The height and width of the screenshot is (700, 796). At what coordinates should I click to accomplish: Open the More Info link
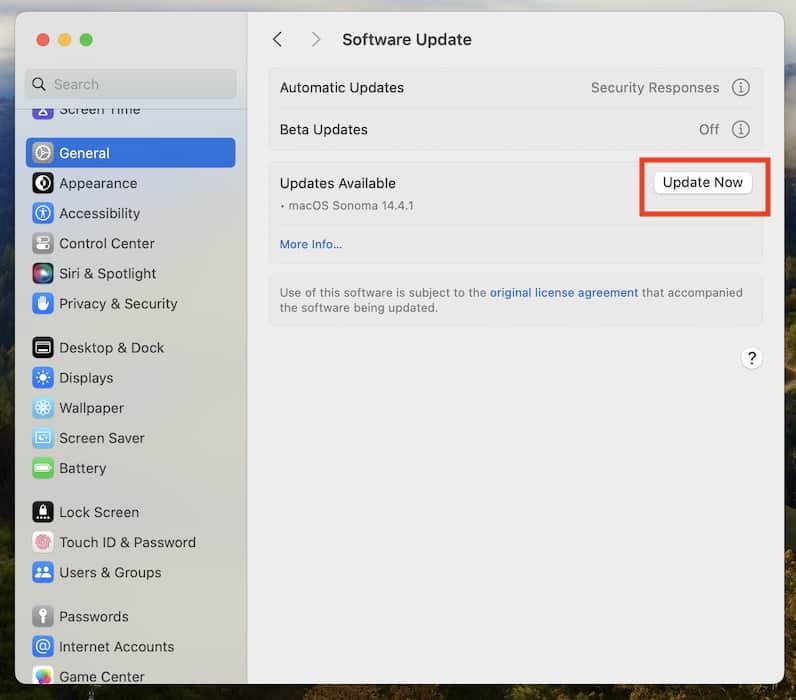(x=310, y=244)
